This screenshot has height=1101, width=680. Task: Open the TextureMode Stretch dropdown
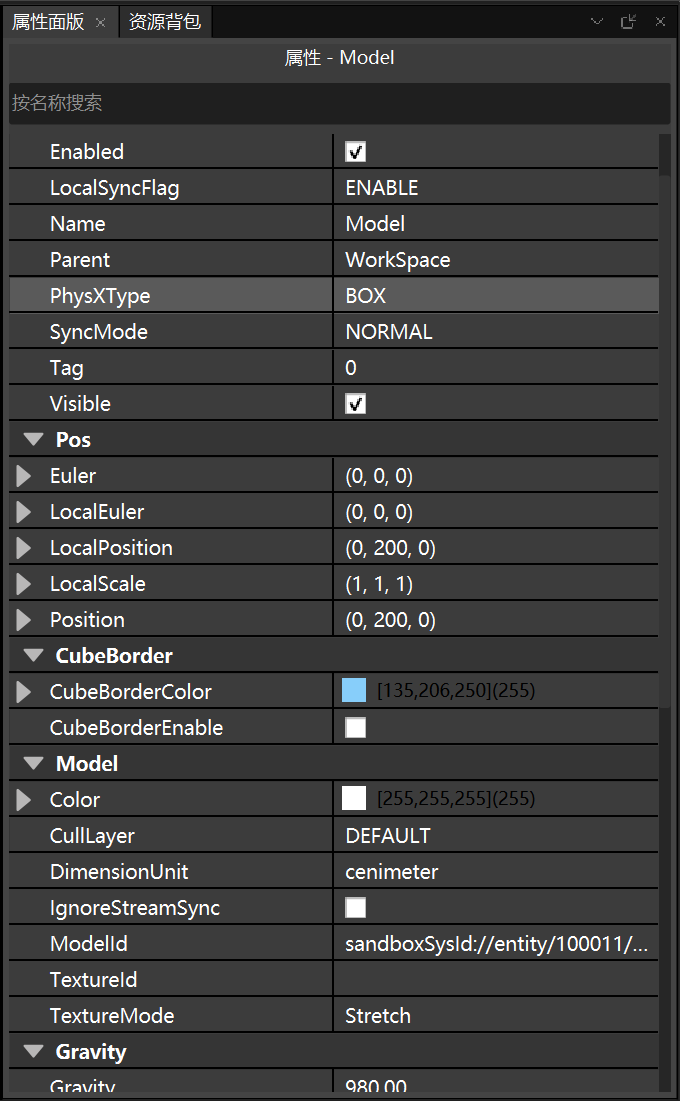pos(495,1016)
